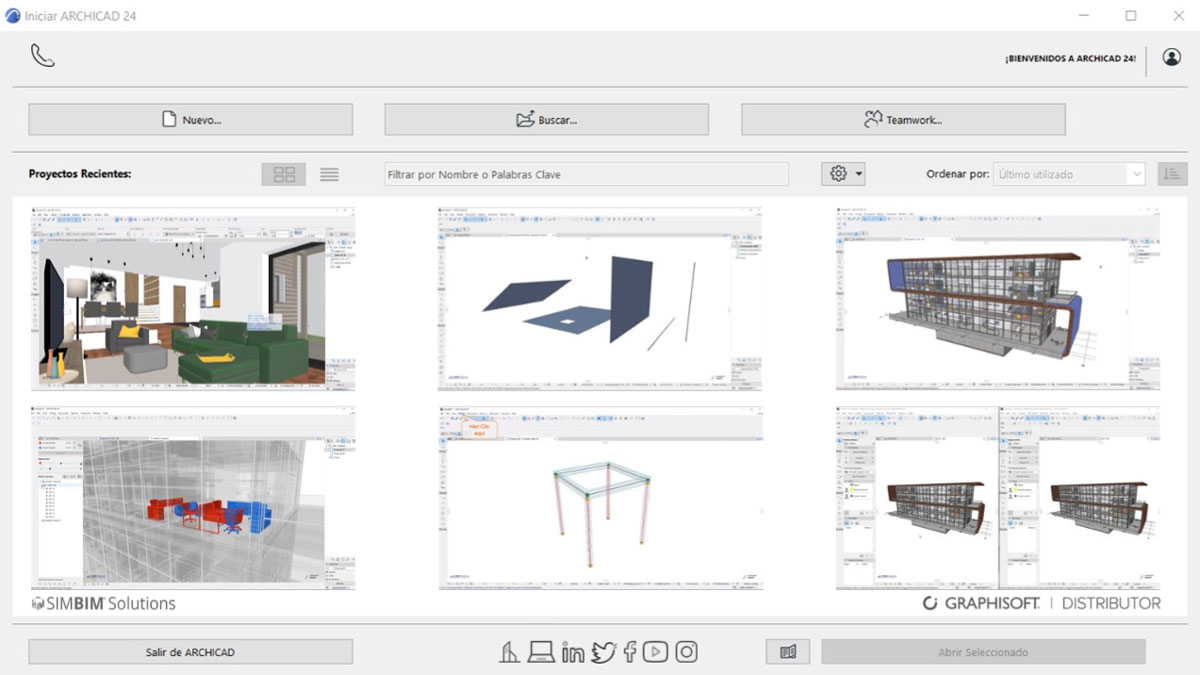Click the open-book icon button

tap(788, 652)
